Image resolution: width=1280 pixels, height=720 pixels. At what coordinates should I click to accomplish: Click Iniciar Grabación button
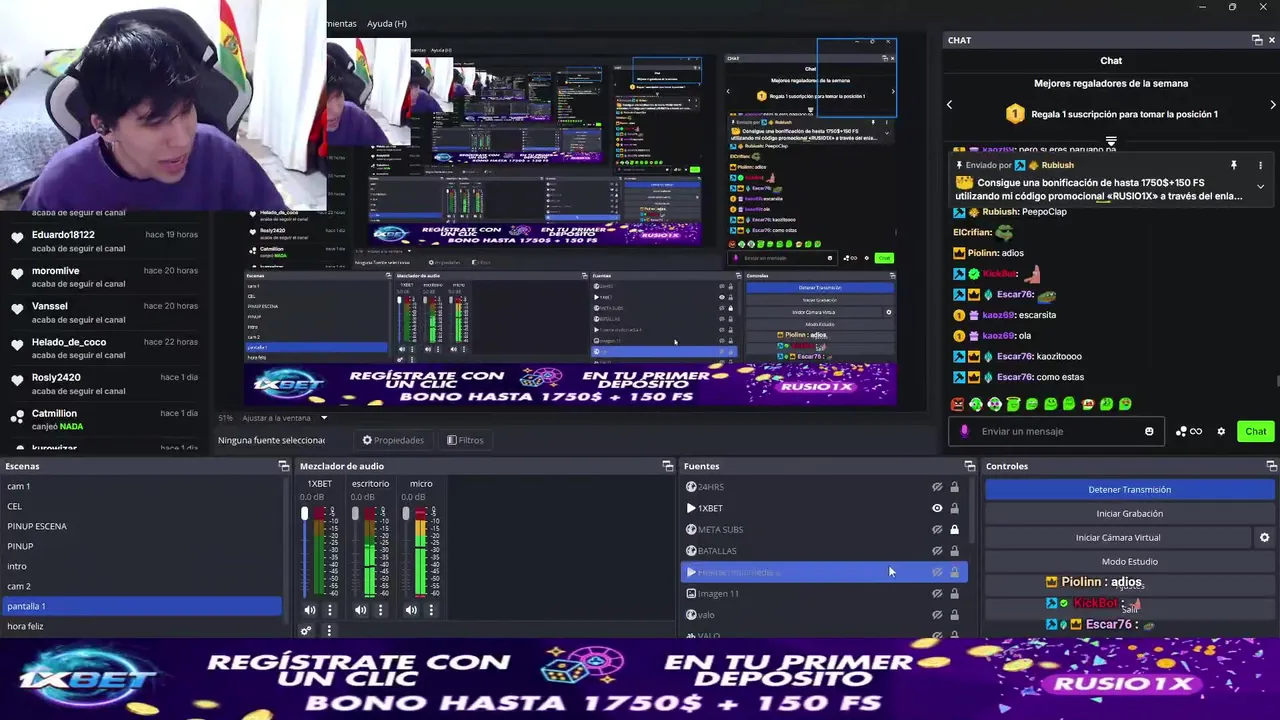(x=1129, y=513)
